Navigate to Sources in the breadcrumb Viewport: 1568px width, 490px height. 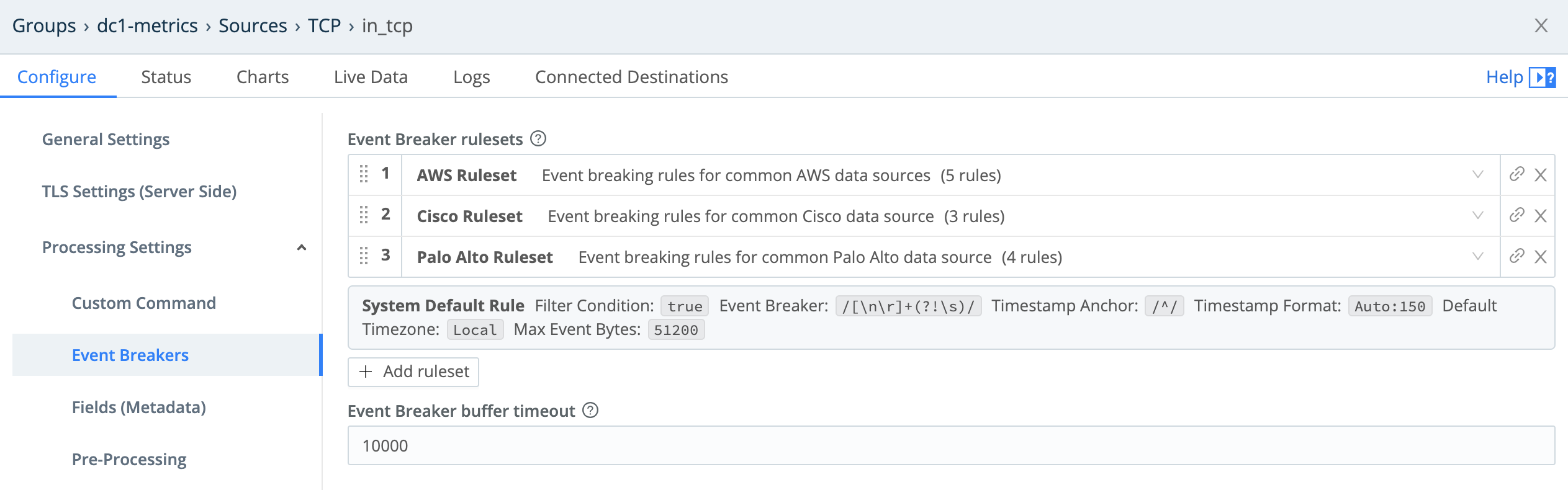point(252,25)
